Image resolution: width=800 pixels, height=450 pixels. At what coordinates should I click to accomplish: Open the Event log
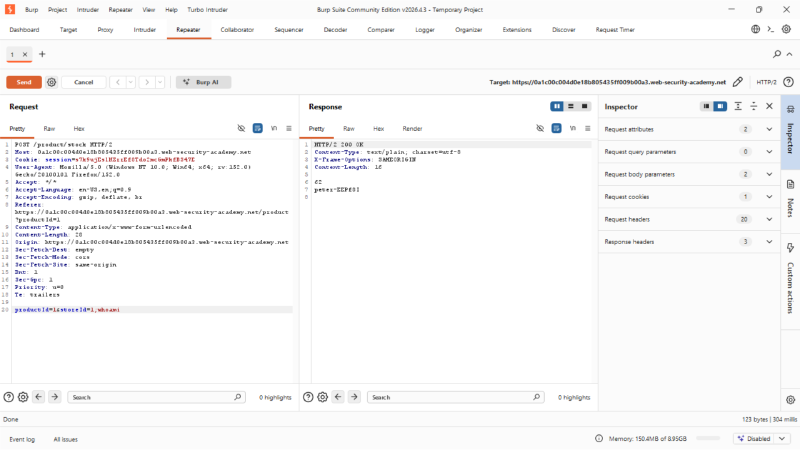(x=22, y=439)
